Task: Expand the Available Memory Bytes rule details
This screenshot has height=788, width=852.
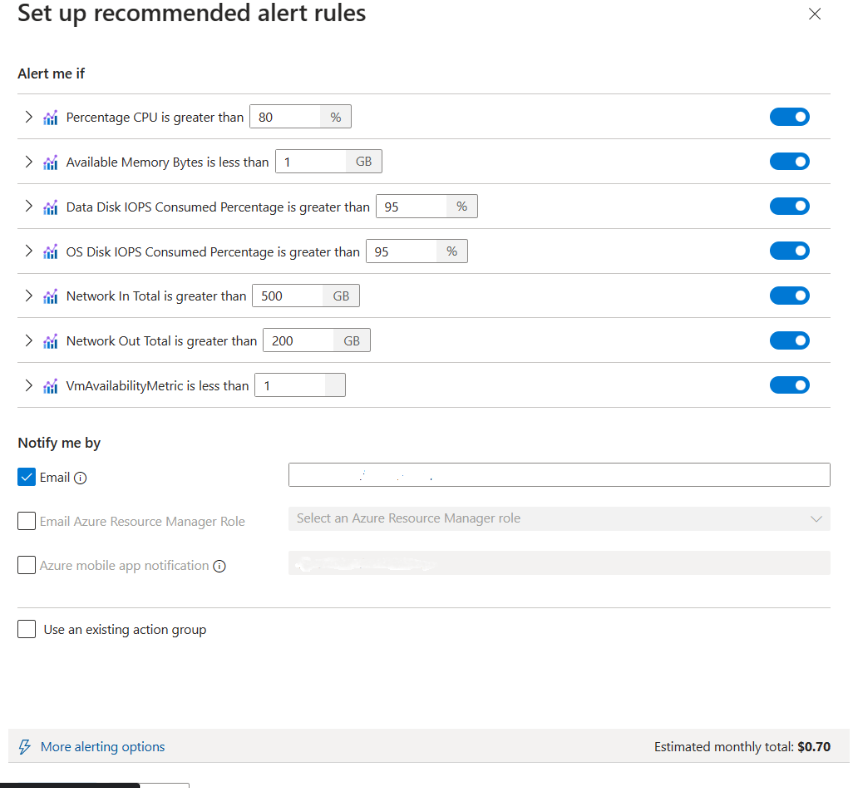Action: (x=29, y=161)
